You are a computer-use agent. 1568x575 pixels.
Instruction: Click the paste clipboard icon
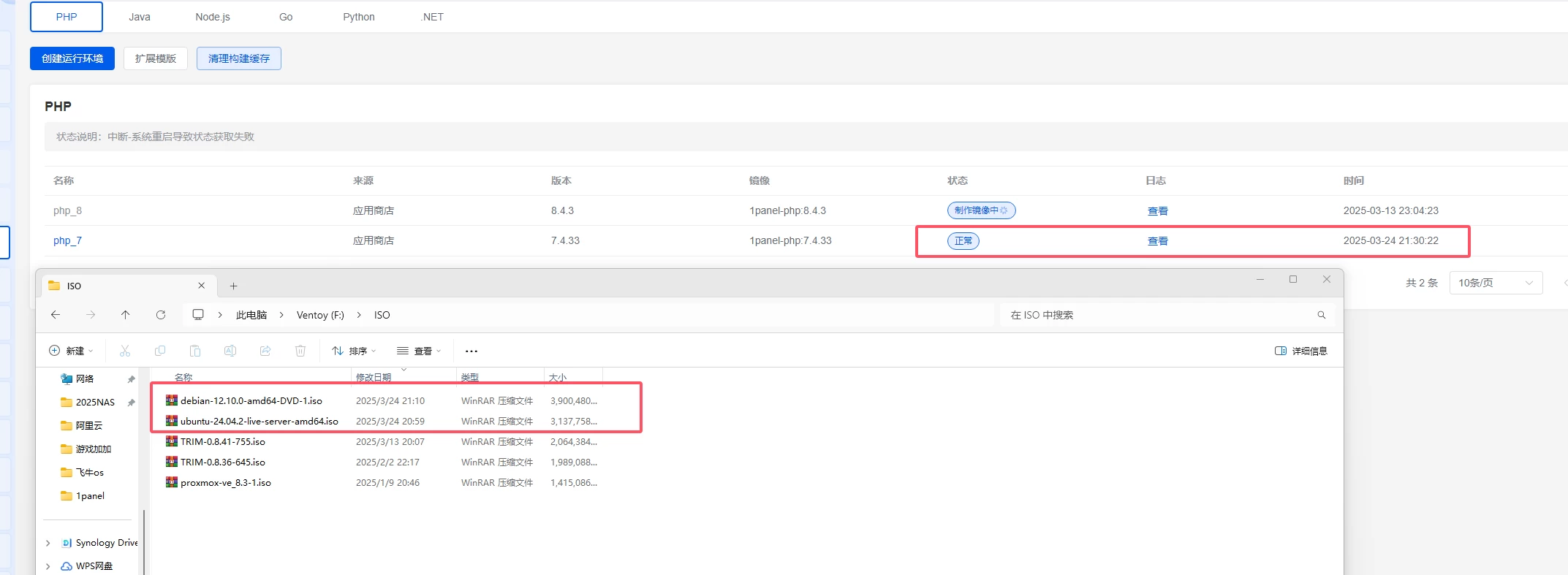(195, 351)
